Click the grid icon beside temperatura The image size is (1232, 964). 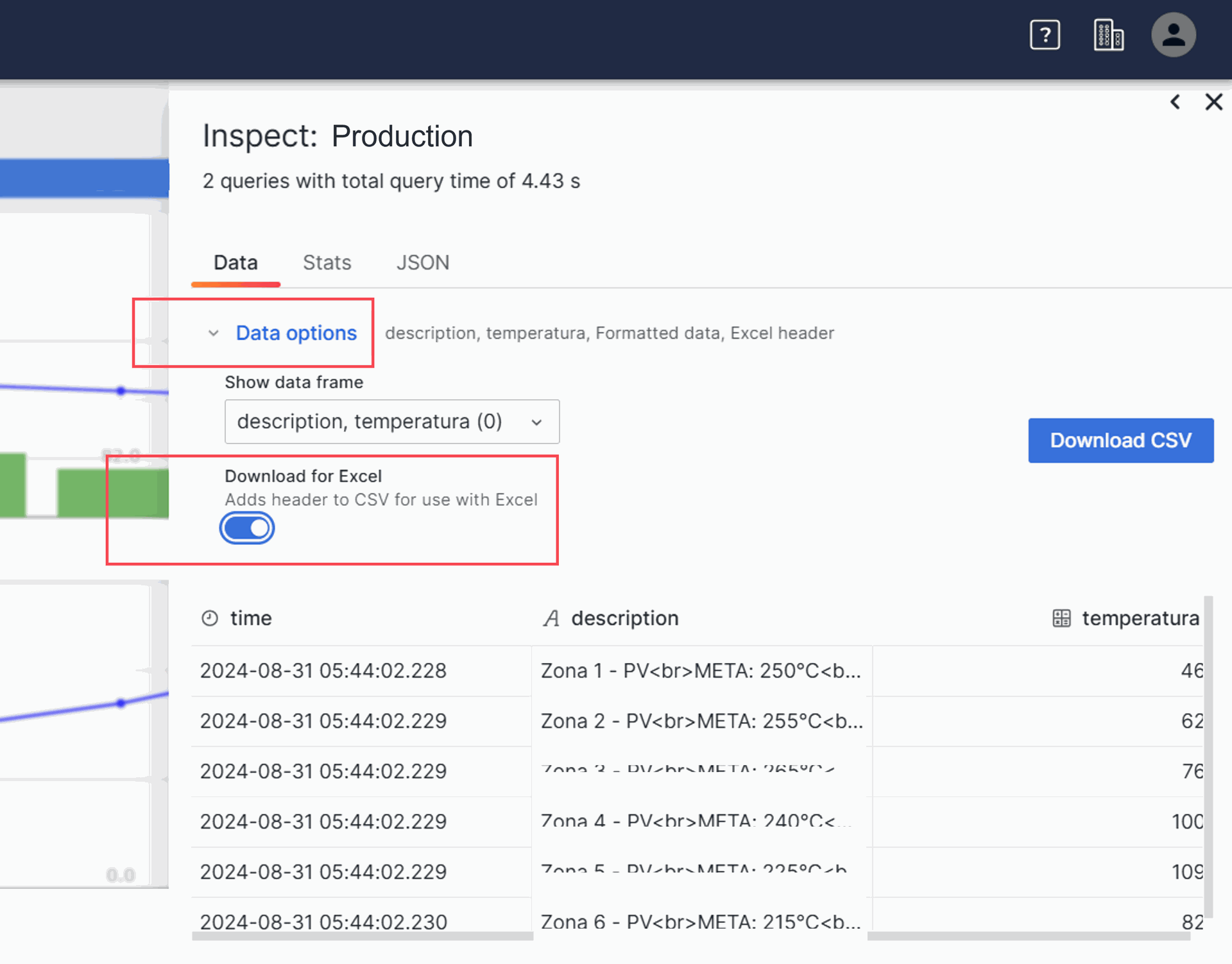click(1061, 618)
